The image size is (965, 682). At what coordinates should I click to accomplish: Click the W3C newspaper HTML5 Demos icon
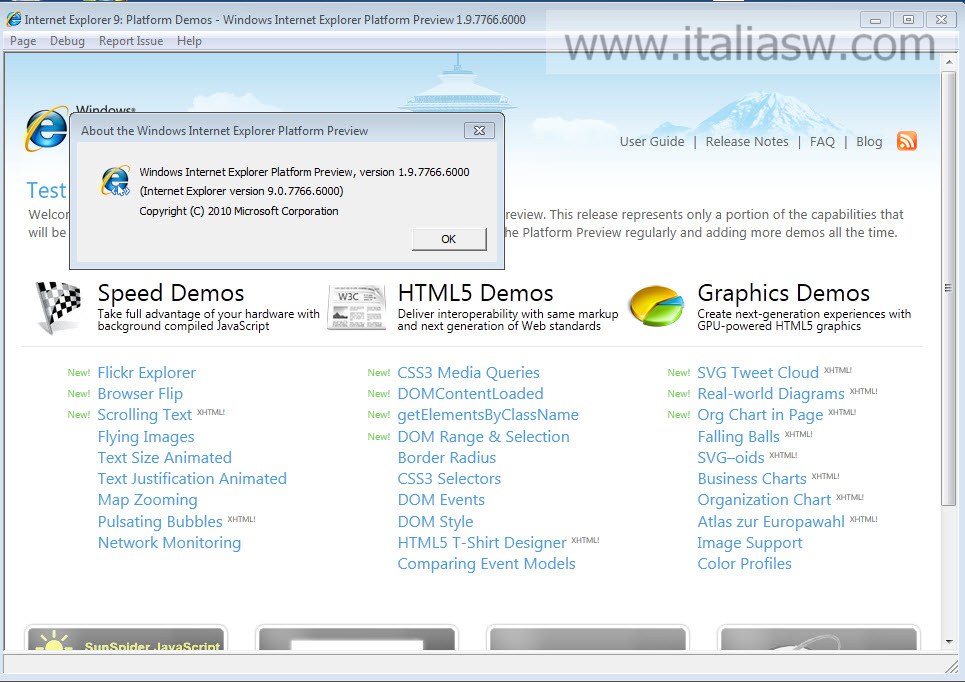[x=357, y=307]
